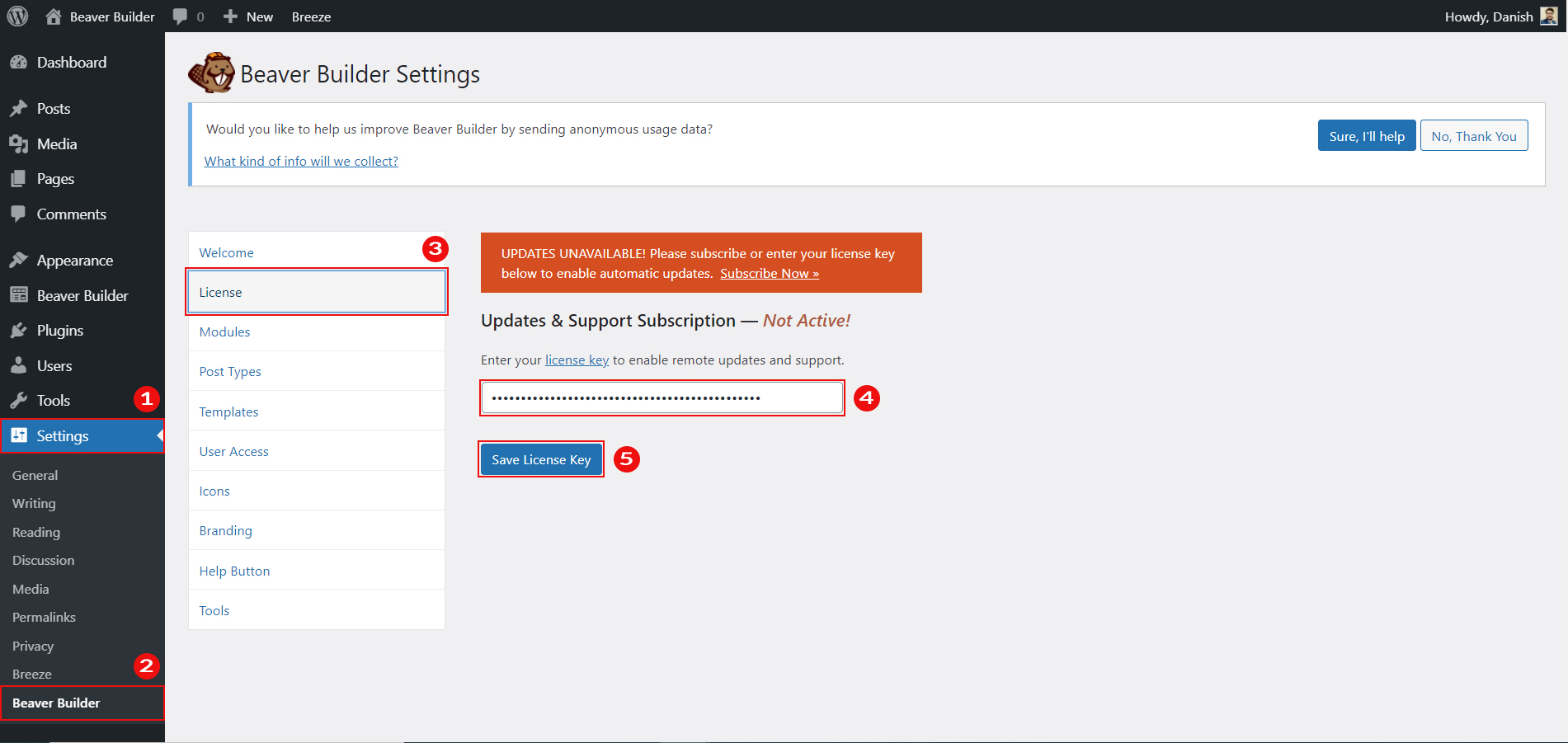
Task: Open user avatar next to Howdy, Danish
Action: (x=1548, y=16)
